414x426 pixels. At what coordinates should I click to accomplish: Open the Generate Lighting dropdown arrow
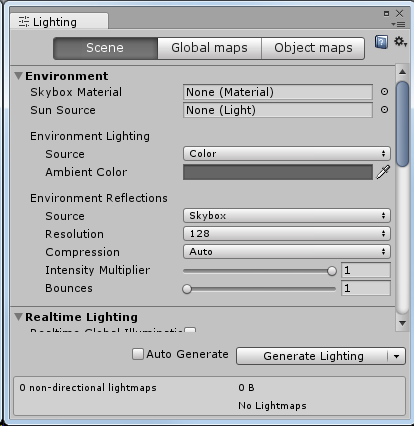(397, 356)
